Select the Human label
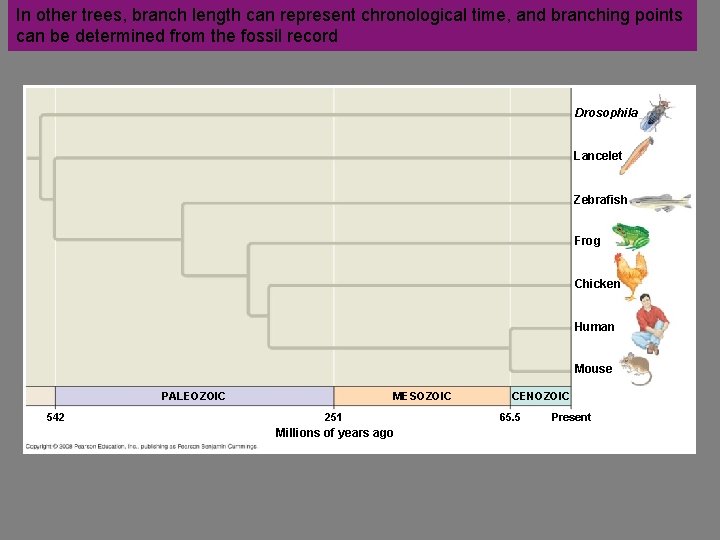Image resolution: width=720 pixels, height=540 pixels. [x=594, y=326]
